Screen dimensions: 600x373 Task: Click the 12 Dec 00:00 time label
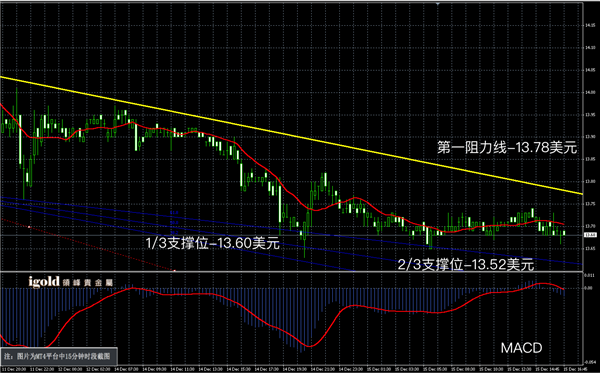pos(70,370)
